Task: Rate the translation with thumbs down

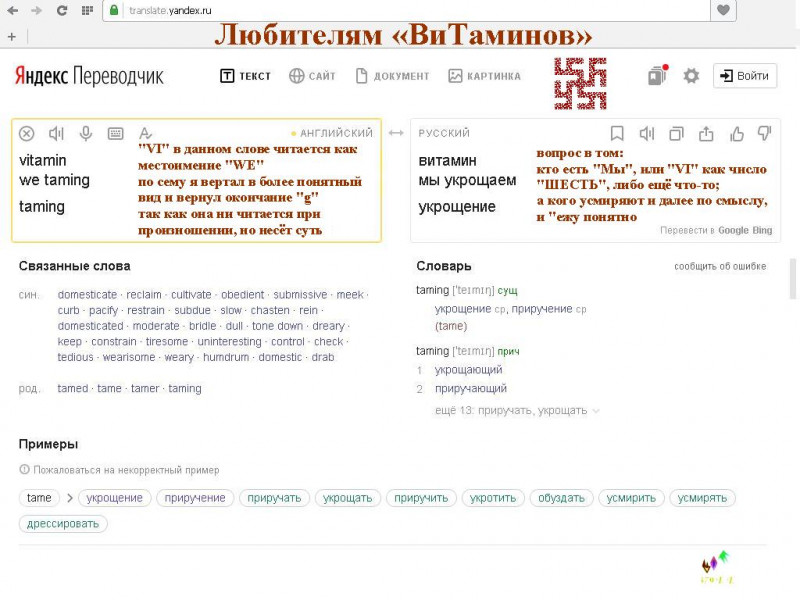Action: pyautogui.click(x=765, y=133)
